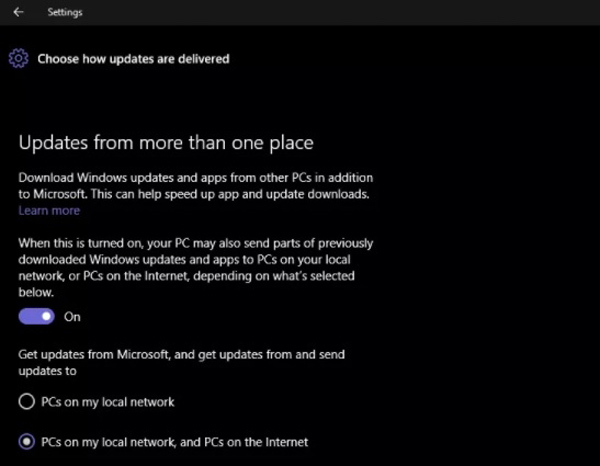Click the dot inside the selected radio button
Screen dimensions: 600x466
coord(26,442)
